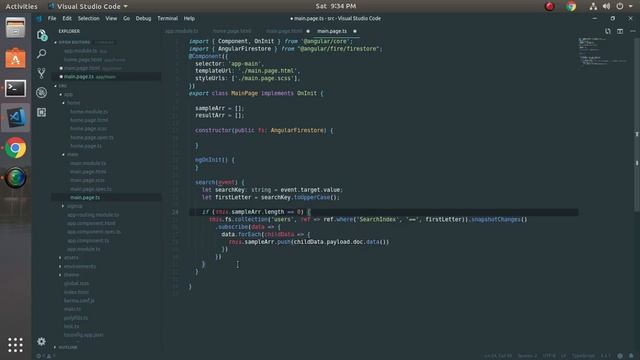The width and height of the screenshot is (640, 360).
Task: Open the File menu
Action: click(x=52, y=18)
